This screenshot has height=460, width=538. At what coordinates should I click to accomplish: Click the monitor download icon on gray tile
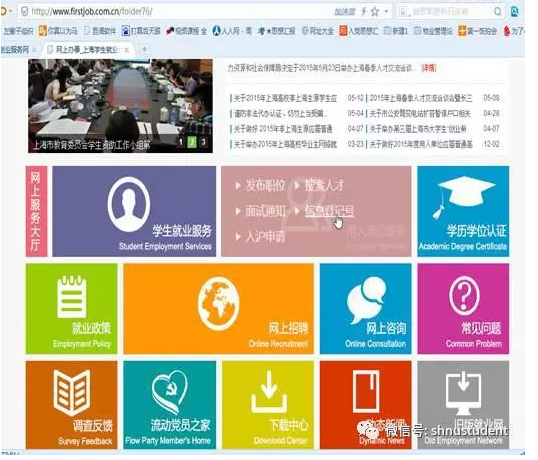[x=463, y=393]
